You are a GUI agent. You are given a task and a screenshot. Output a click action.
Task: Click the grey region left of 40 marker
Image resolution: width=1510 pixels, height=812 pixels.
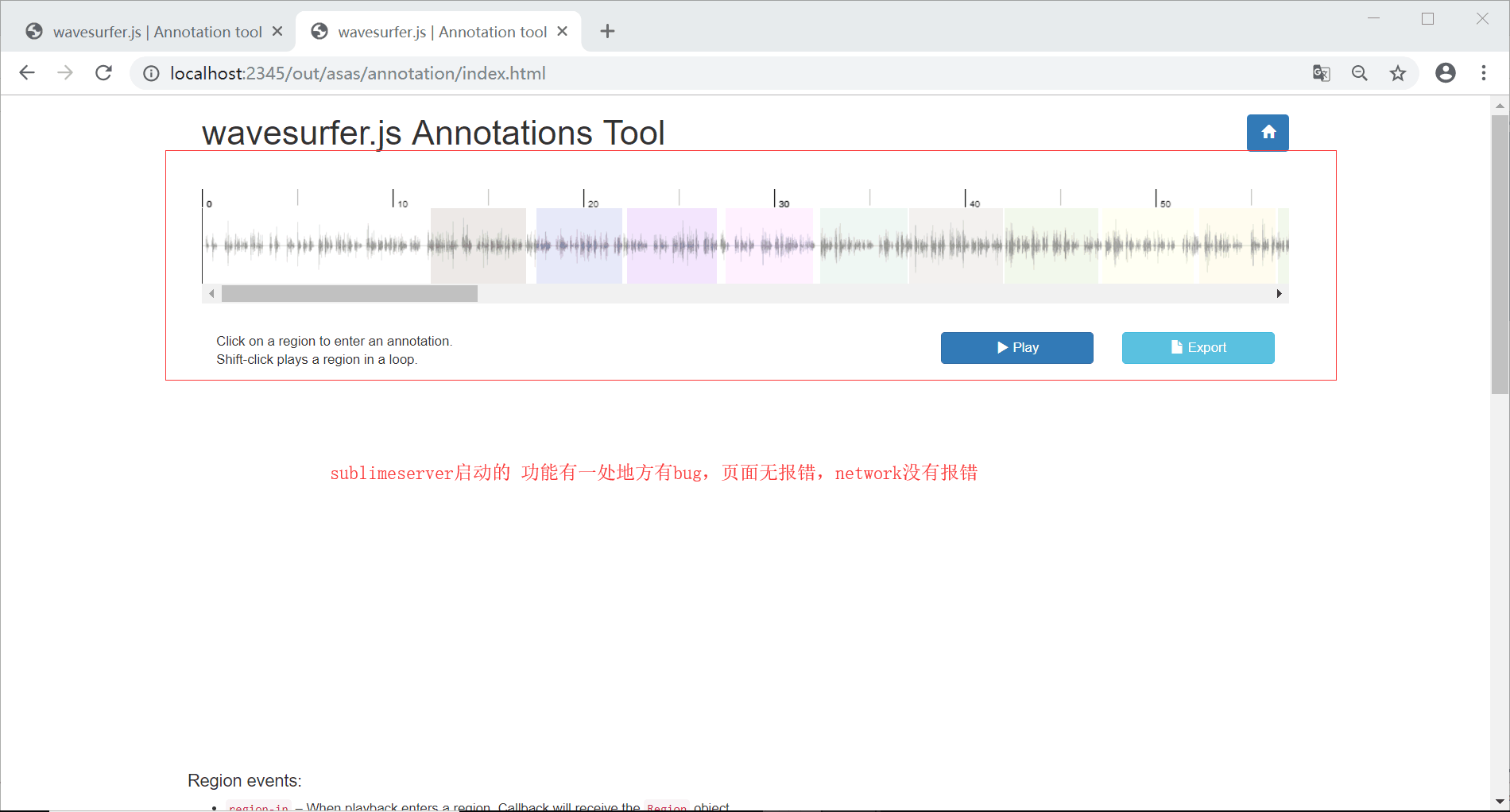(956, 246)
